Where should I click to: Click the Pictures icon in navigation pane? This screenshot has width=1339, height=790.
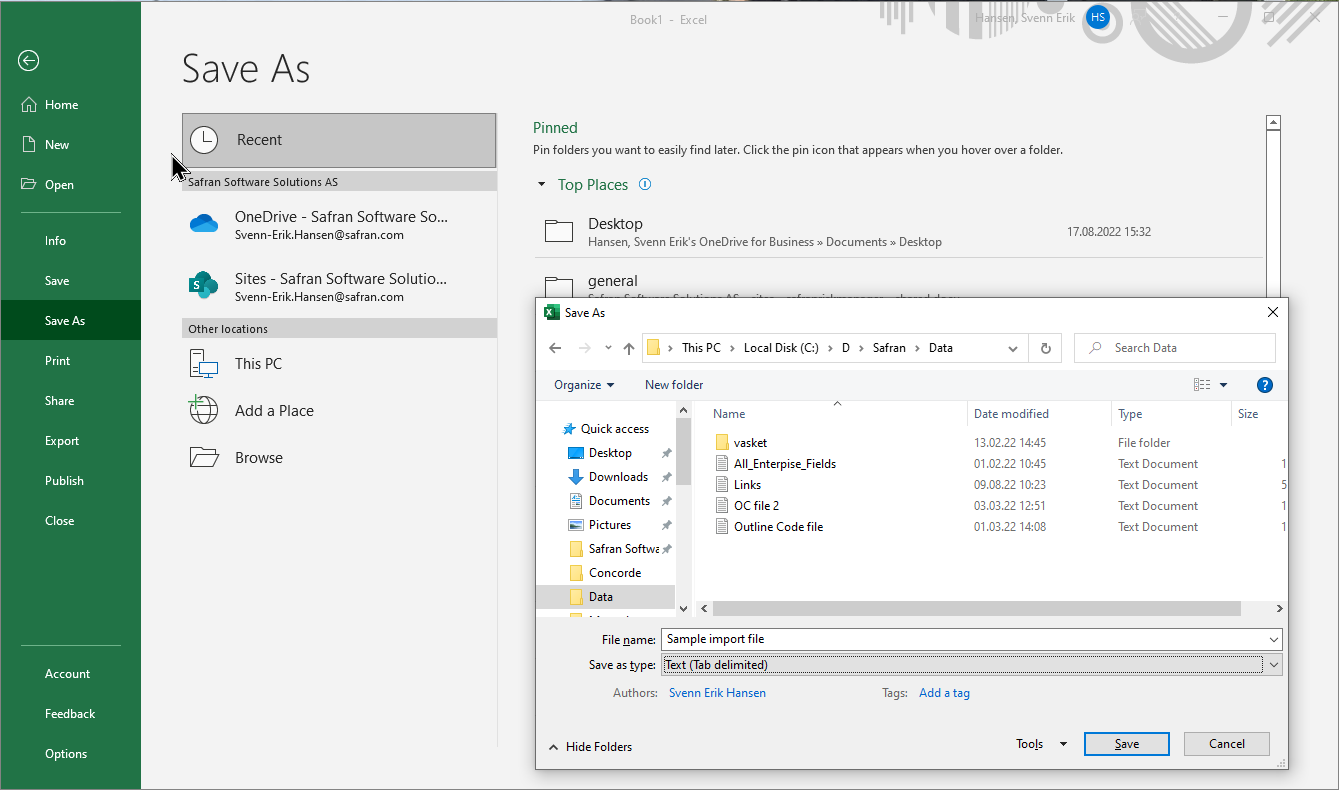pos(576,525)
